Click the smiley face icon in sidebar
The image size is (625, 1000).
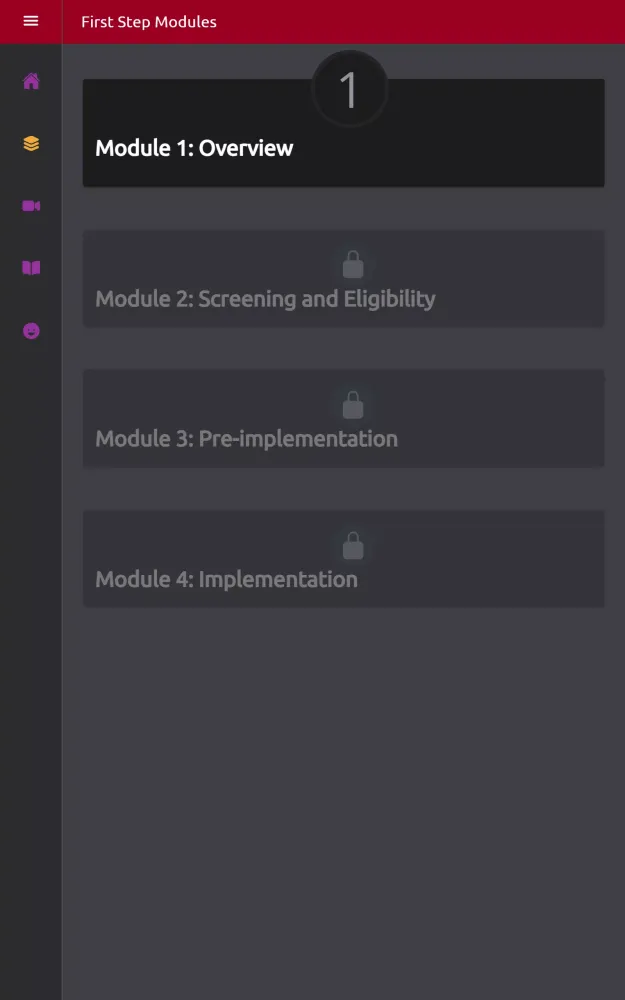[30, 331]
